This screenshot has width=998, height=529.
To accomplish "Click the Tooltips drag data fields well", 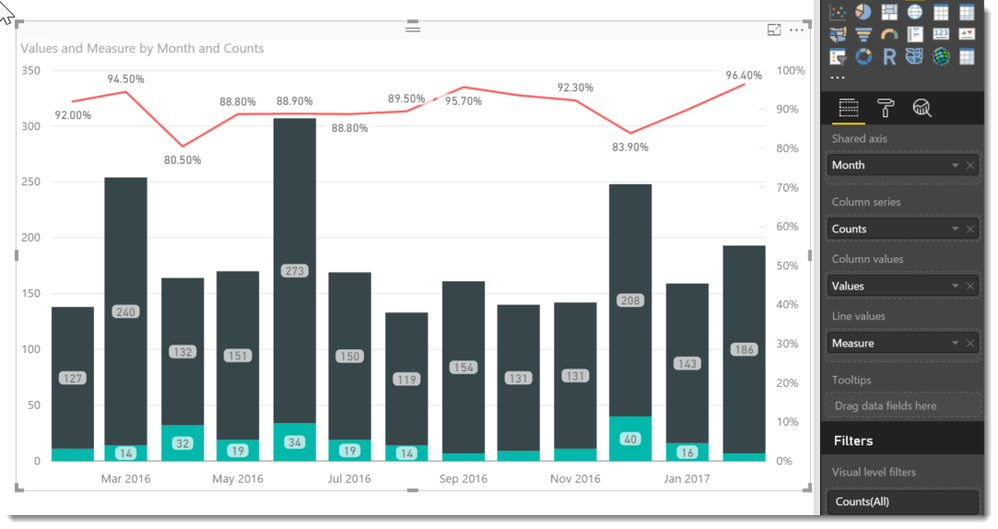I will (902, 406).
